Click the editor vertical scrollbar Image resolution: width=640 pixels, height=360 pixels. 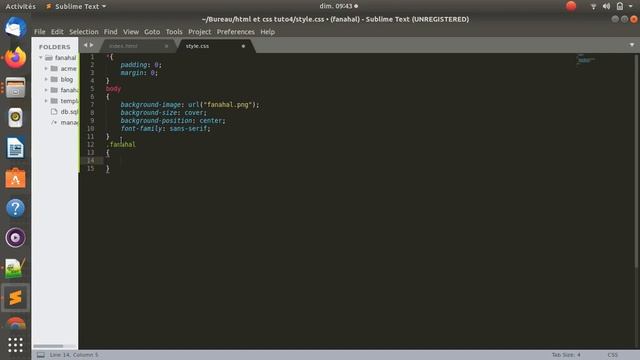pos(636,161)
